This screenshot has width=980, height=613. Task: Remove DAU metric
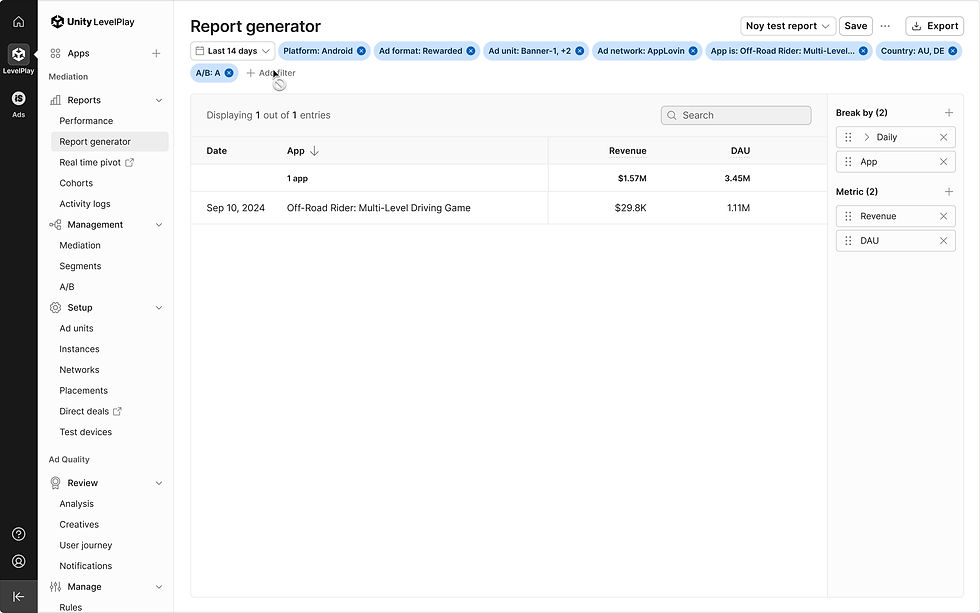(x=944, y=241)
